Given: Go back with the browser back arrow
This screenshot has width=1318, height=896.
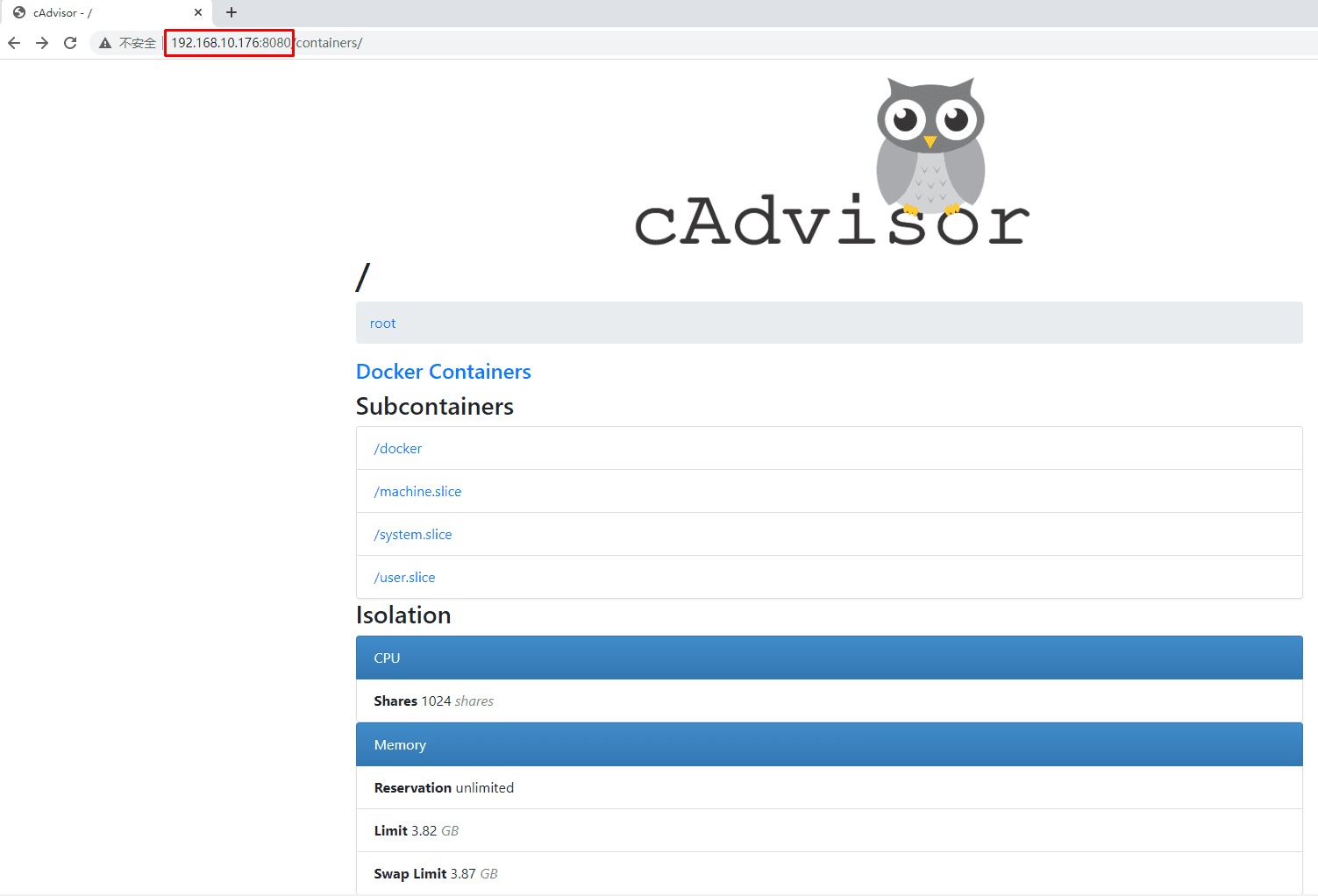Looking at the screenshot, I should (x=14, y=43).
